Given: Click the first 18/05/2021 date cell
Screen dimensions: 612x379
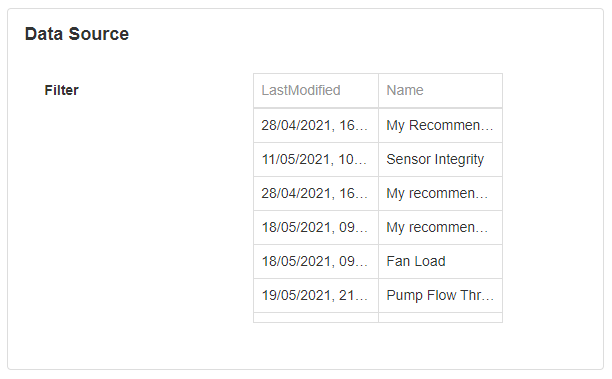Looking at the screenshot, I should click(316, 227).
